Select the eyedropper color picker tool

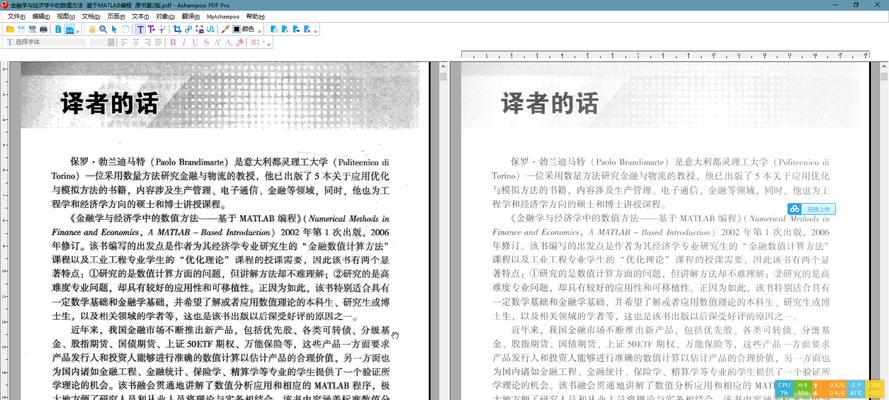[225, 29]
